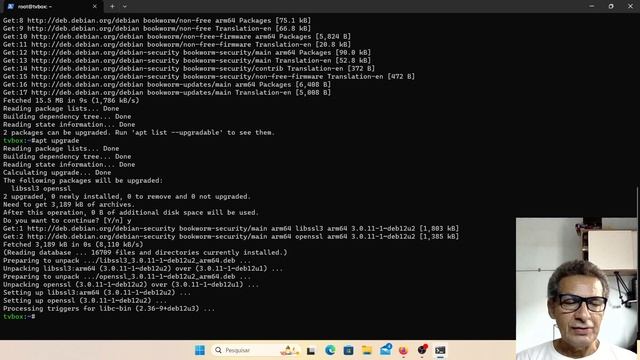Click the 'Calculating upgrade... Done' line

click(57, 172)
